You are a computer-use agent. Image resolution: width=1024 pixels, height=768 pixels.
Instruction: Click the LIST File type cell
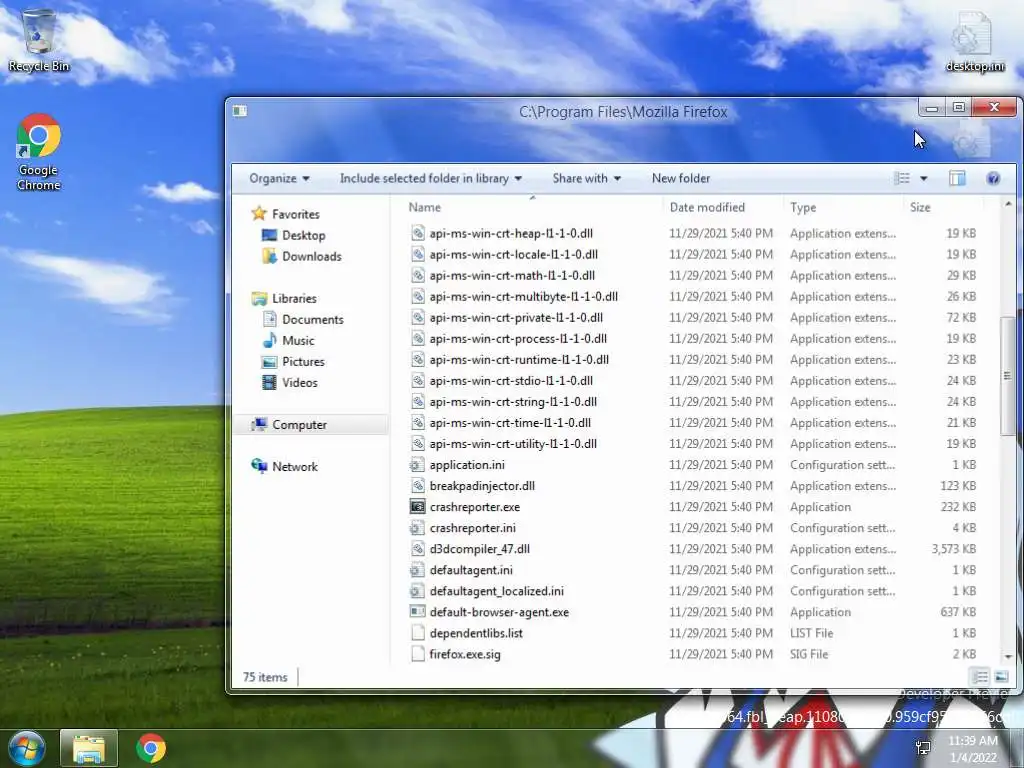[811, 633]
